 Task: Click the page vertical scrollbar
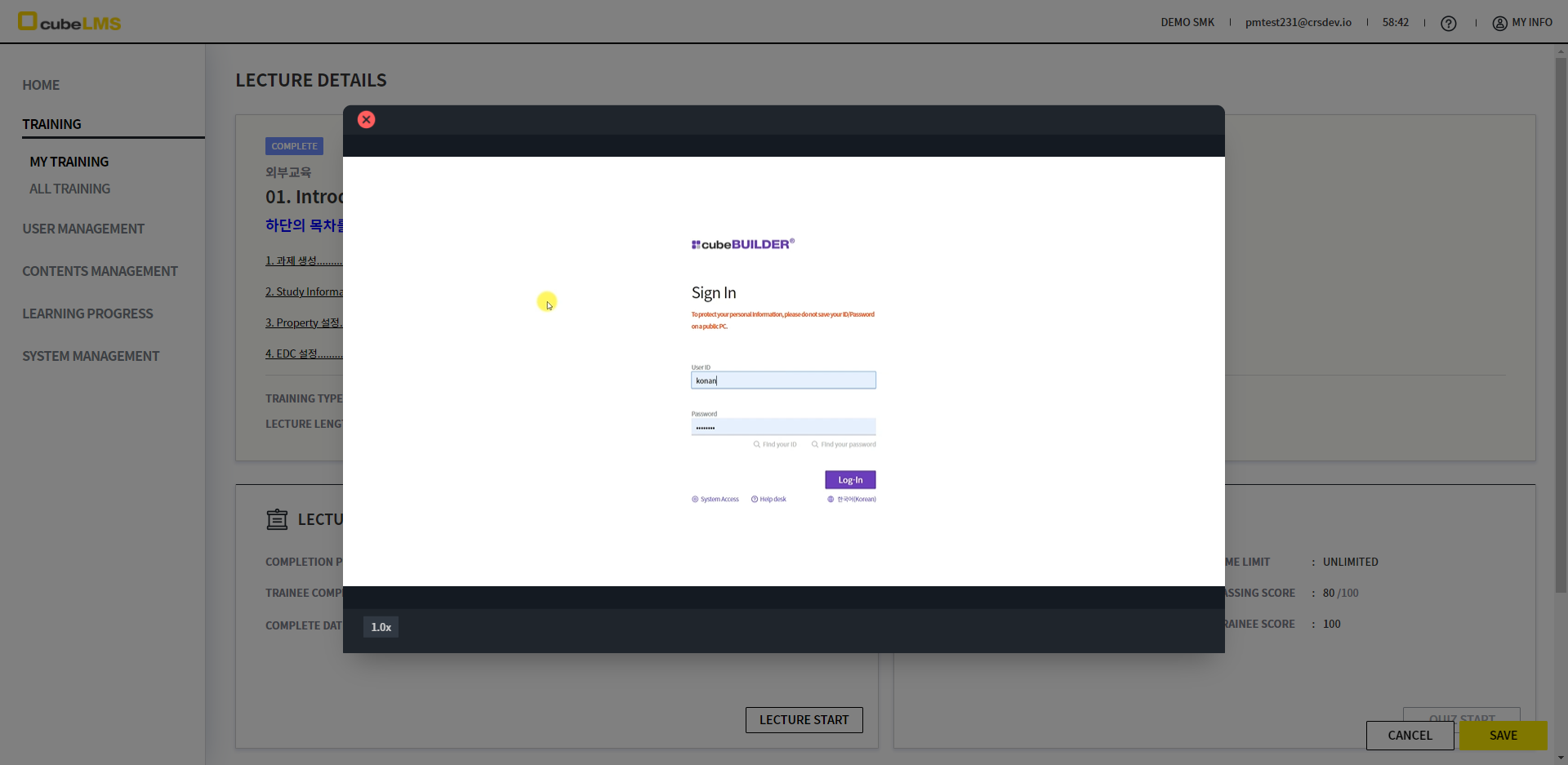1561,327
